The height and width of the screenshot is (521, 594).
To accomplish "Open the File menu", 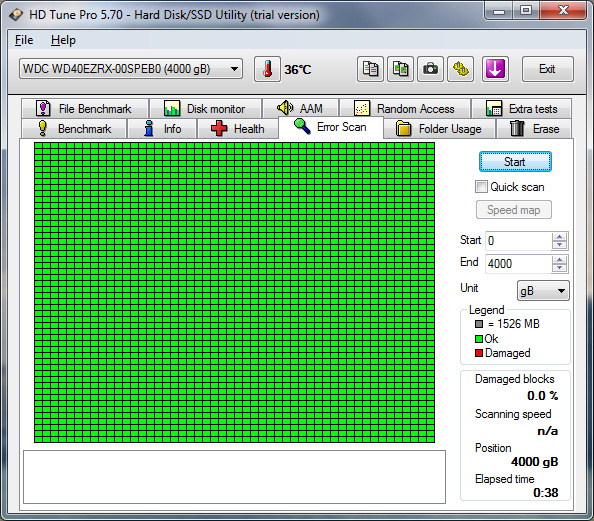I will pyautogui.click(x=24, y=40).
